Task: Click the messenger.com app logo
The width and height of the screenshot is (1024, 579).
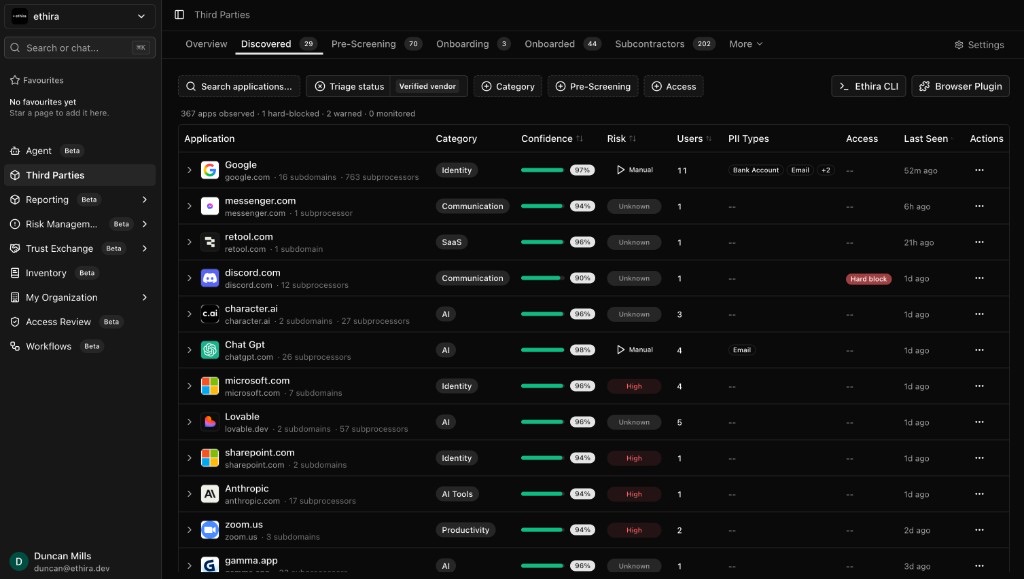Action: click(210, 206)
